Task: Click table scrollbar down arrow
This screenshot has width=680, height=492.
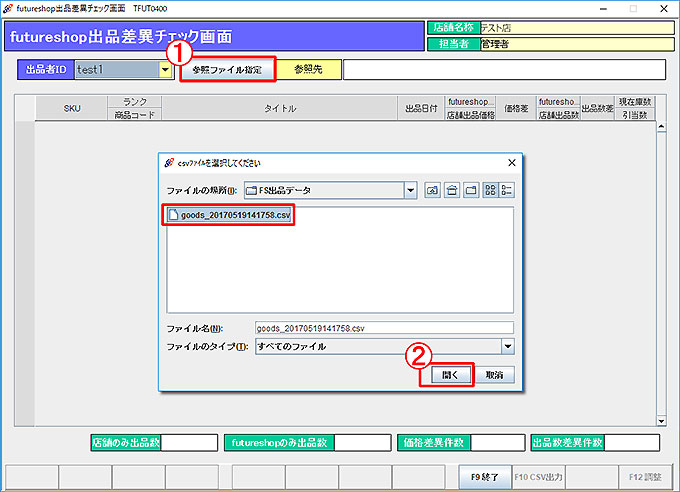Action: click(x=661, y=421)
